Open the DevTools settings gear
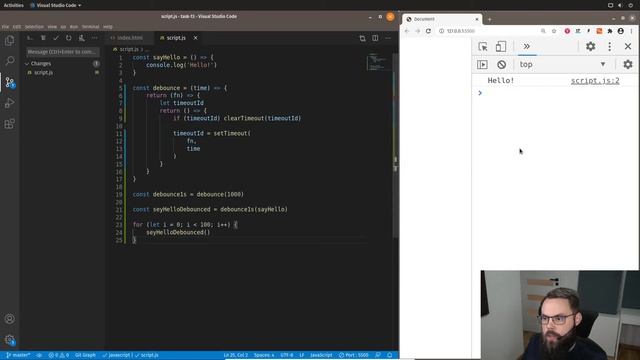 [x=591, y=47]
